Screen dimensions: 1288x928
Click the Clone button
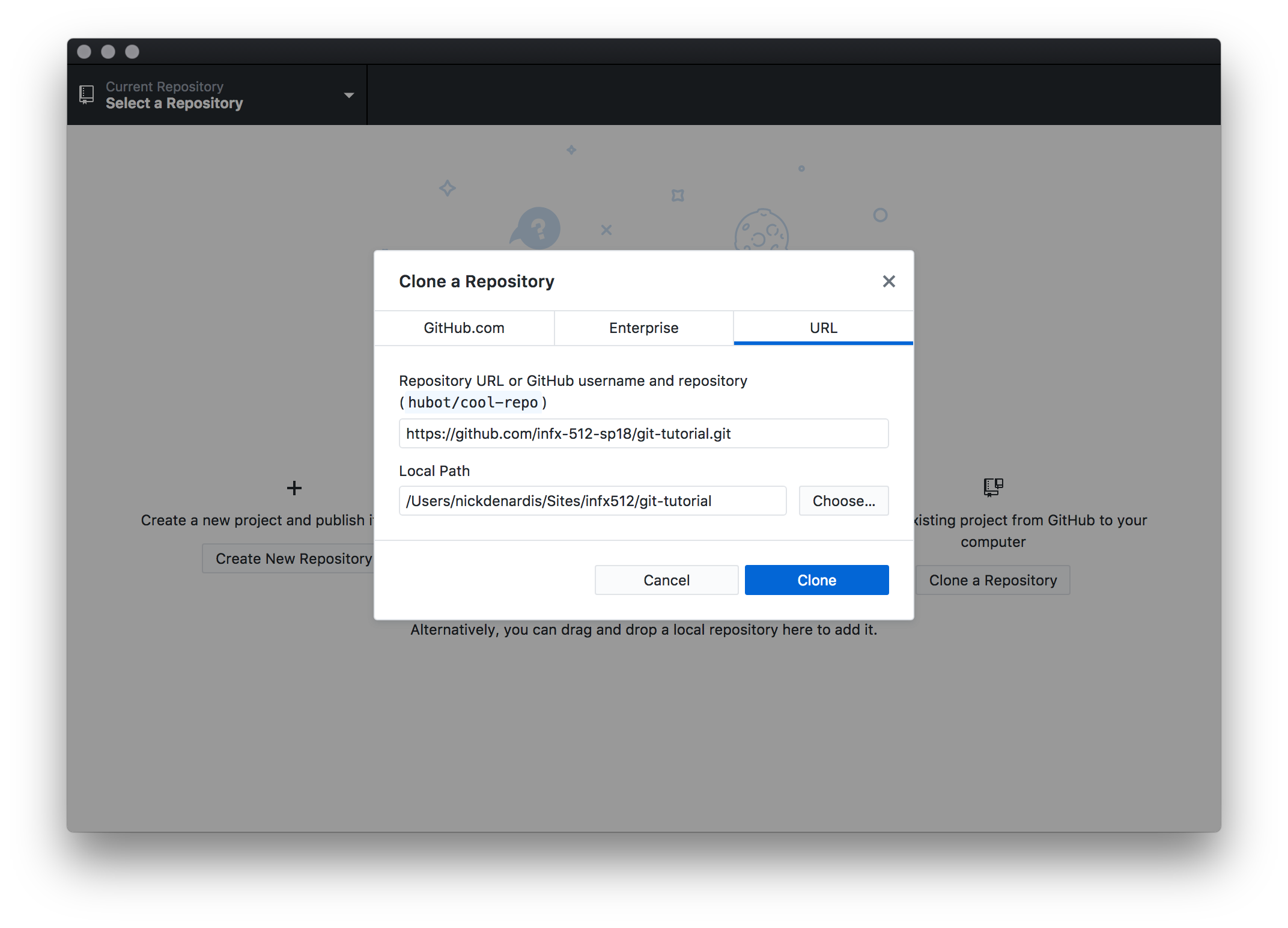pyautogui.click(x=817, y=580)
